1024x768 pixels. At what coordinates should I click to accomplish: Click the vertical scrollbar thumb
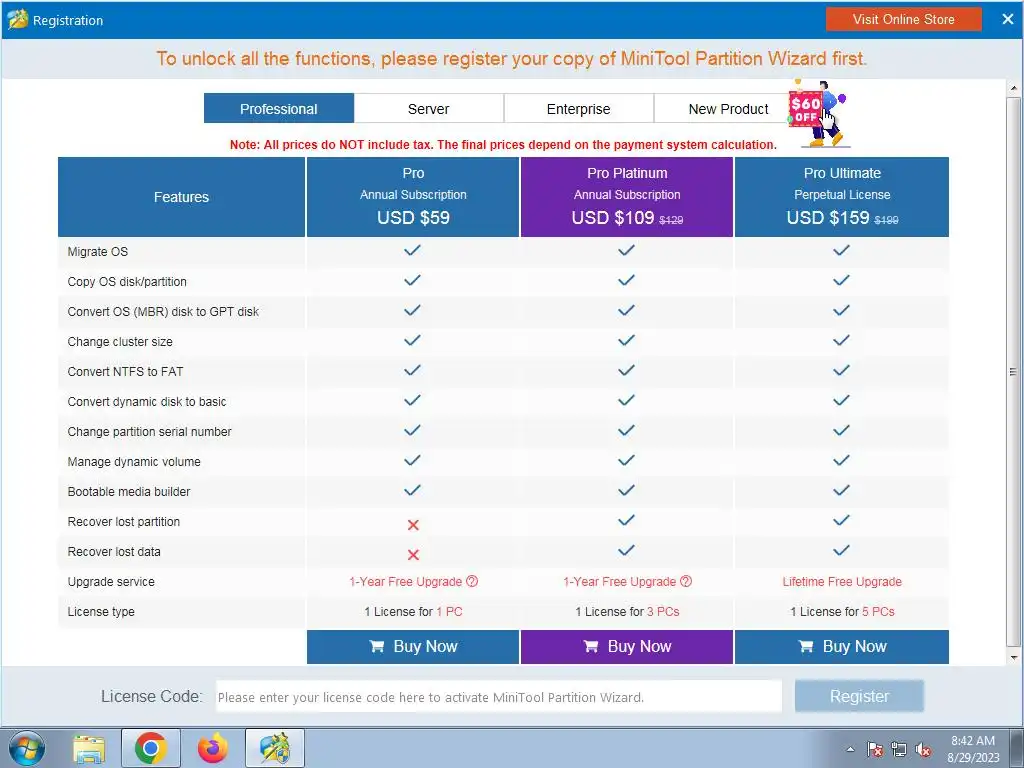[x=1014, y=371]
